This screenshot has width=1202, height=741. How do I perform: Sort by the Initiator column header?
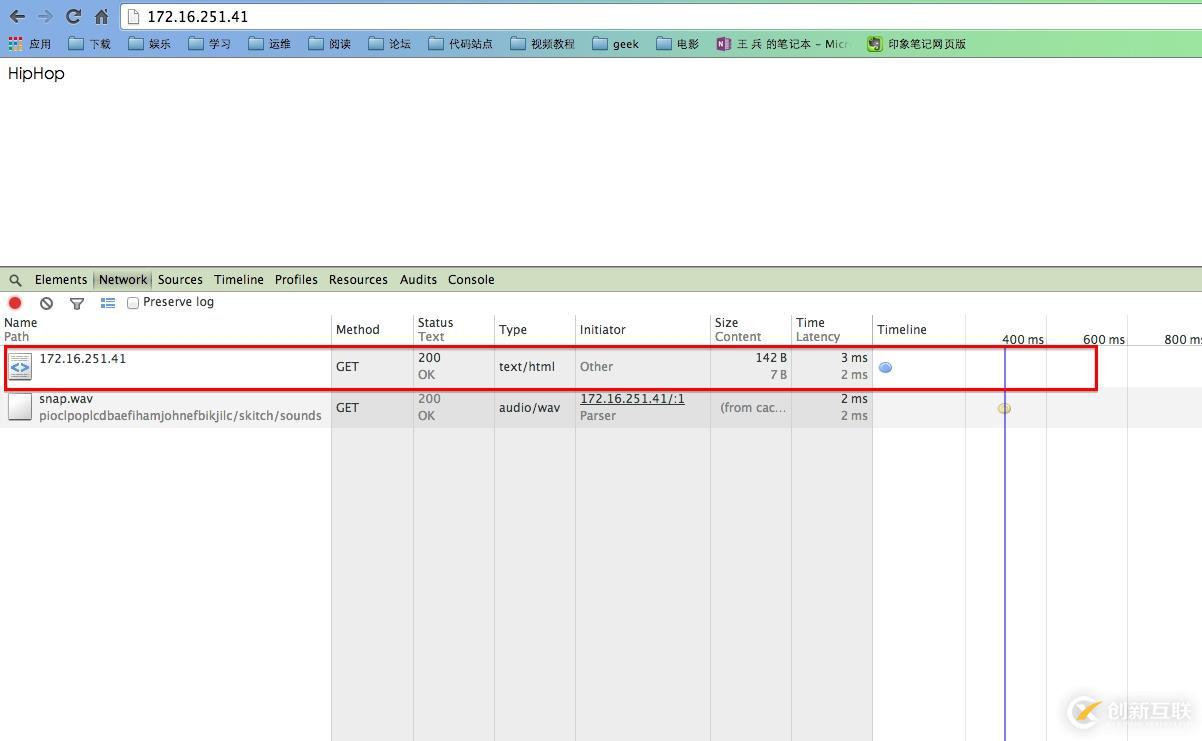point(643,330)
